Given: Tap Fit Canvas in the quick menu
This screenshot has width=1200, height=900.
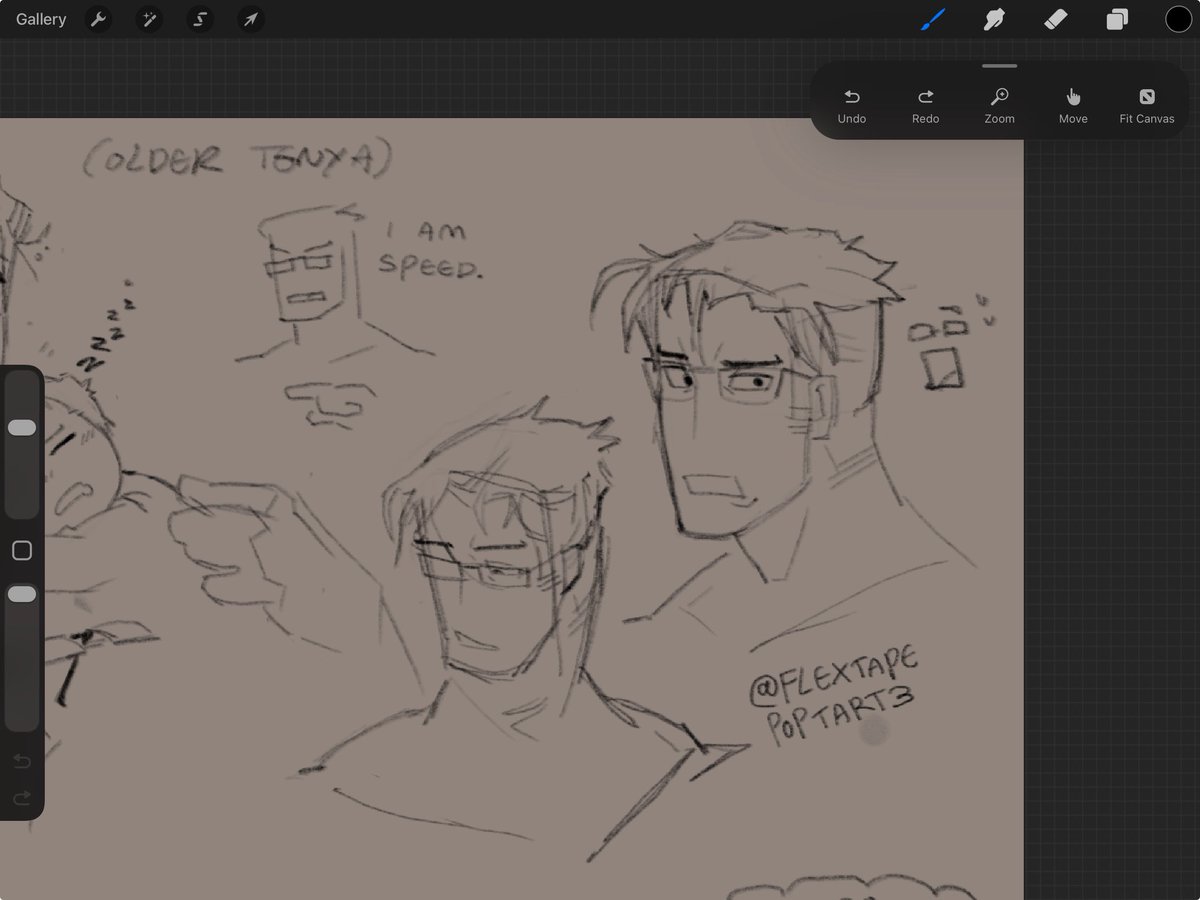Looking at the screenshot, I should click(1147, 106).
